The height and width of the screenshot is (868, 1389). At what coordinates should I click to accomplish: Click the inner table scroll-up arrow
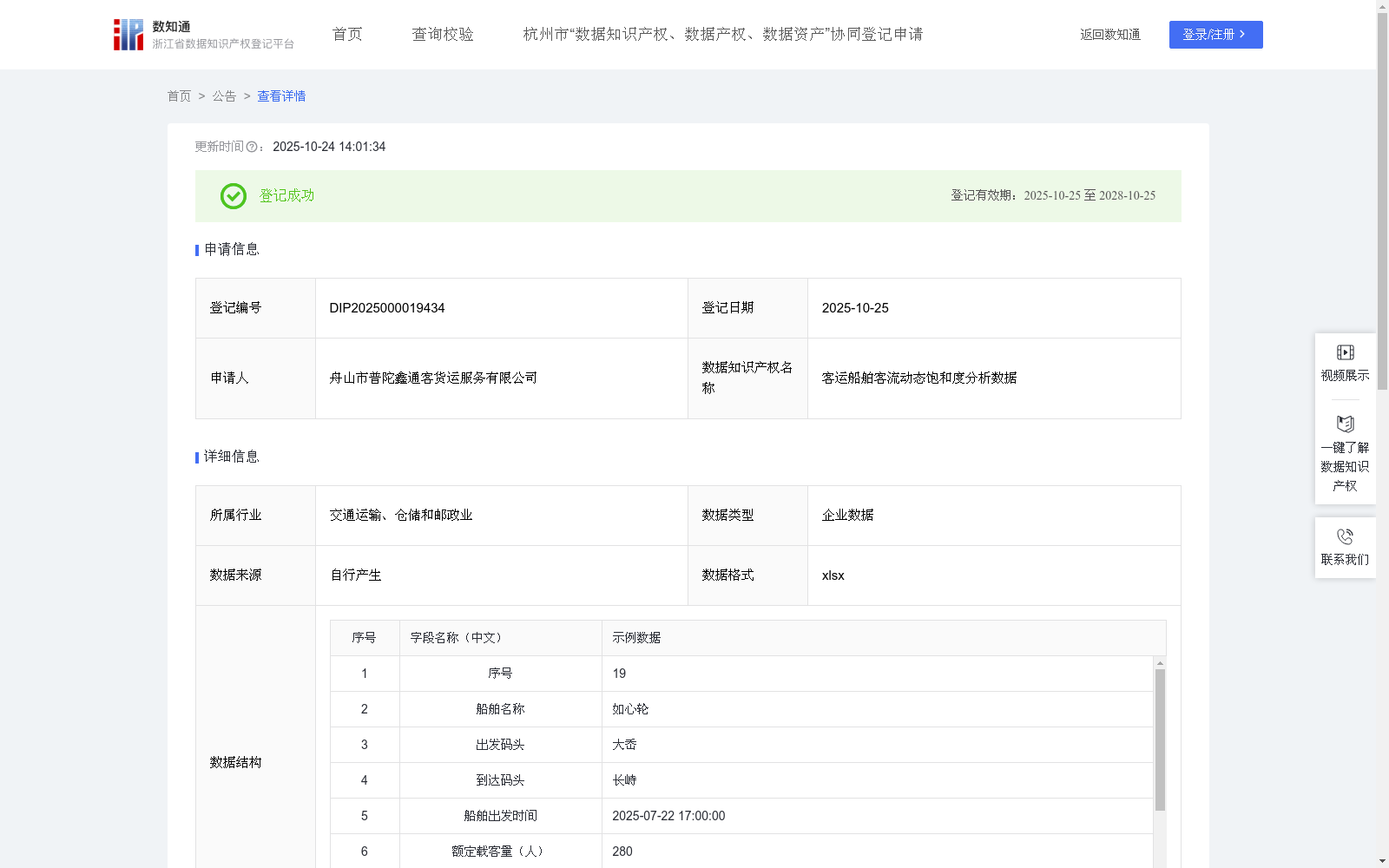[x=1160, y=663]
